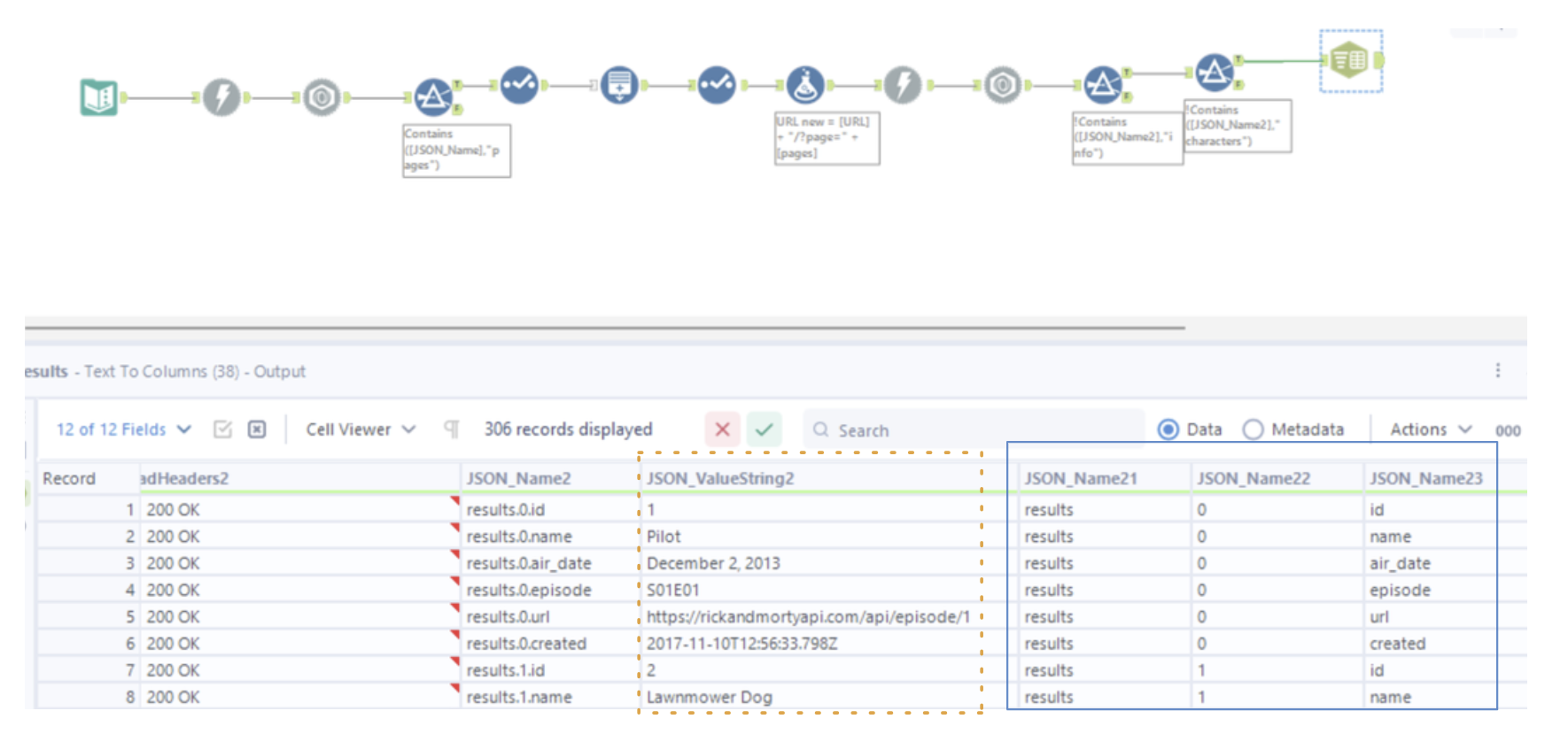This screenshot has height=742, width=1568.
Task: Click the "200 OK" cell in record 1
Action: click(299, 510)
